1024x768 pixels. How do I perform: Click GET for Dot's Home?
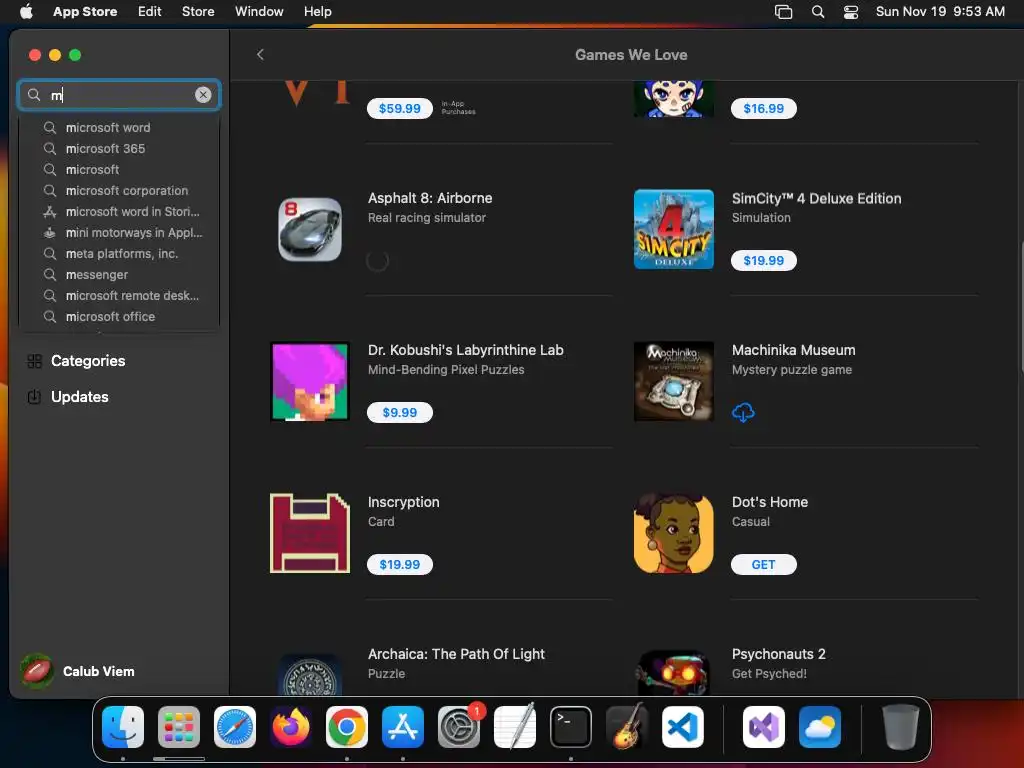763,564
